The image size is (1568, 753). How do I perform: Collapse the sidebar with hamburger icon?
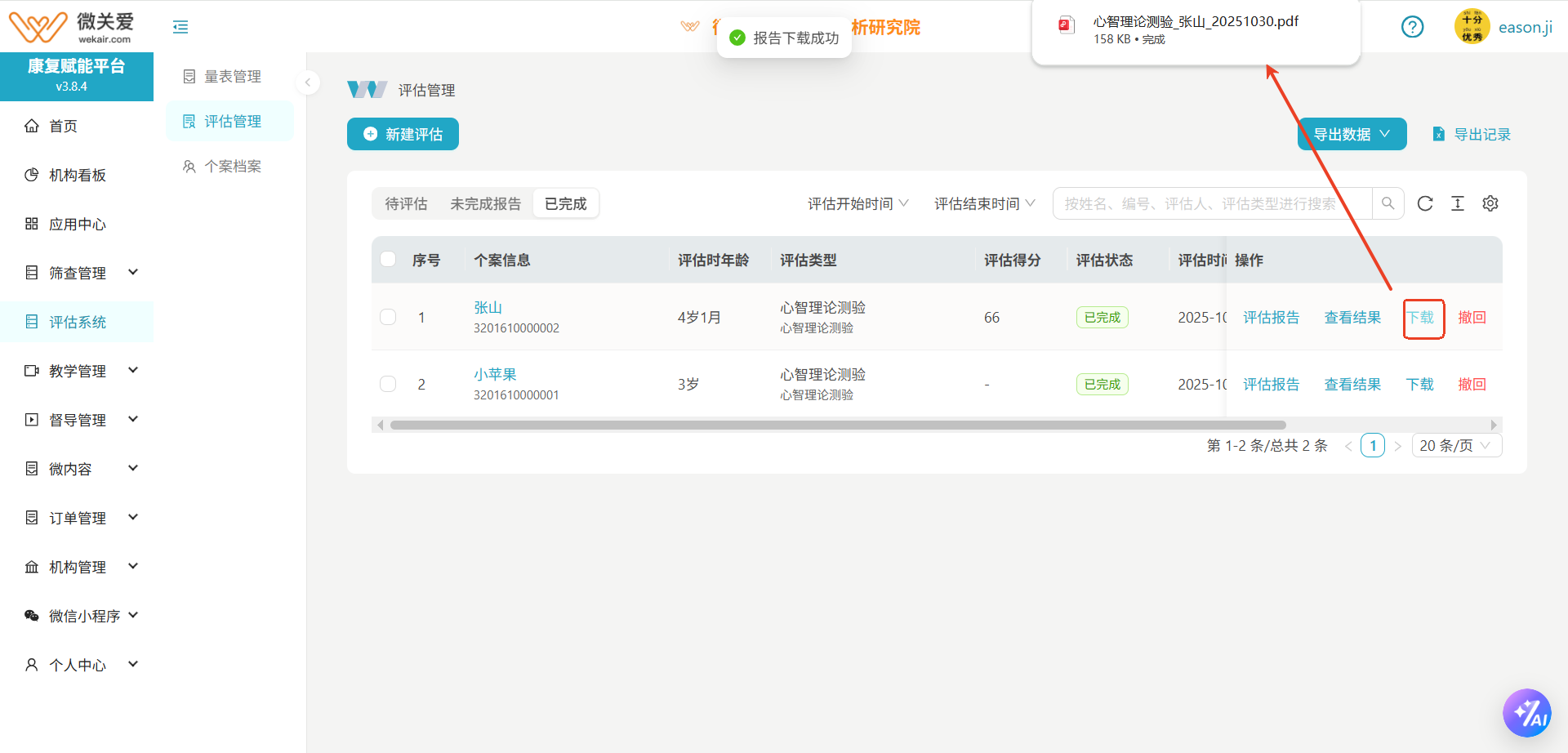180,26
